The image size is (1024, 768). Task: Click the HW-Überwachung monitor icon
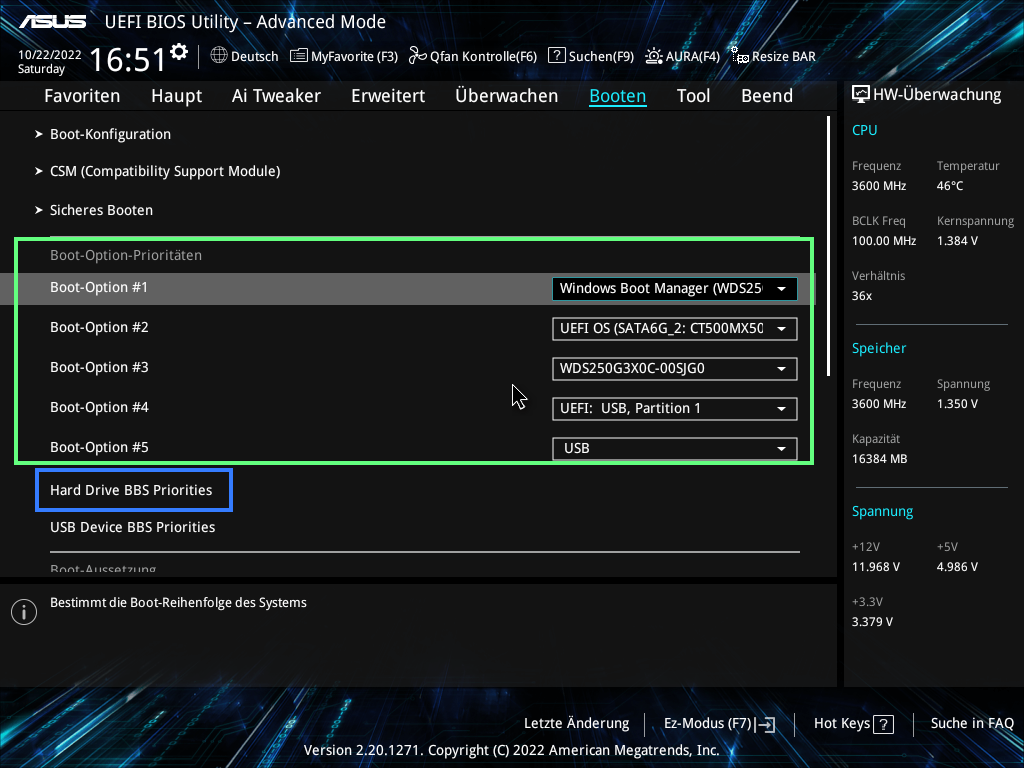click(861, 95)
